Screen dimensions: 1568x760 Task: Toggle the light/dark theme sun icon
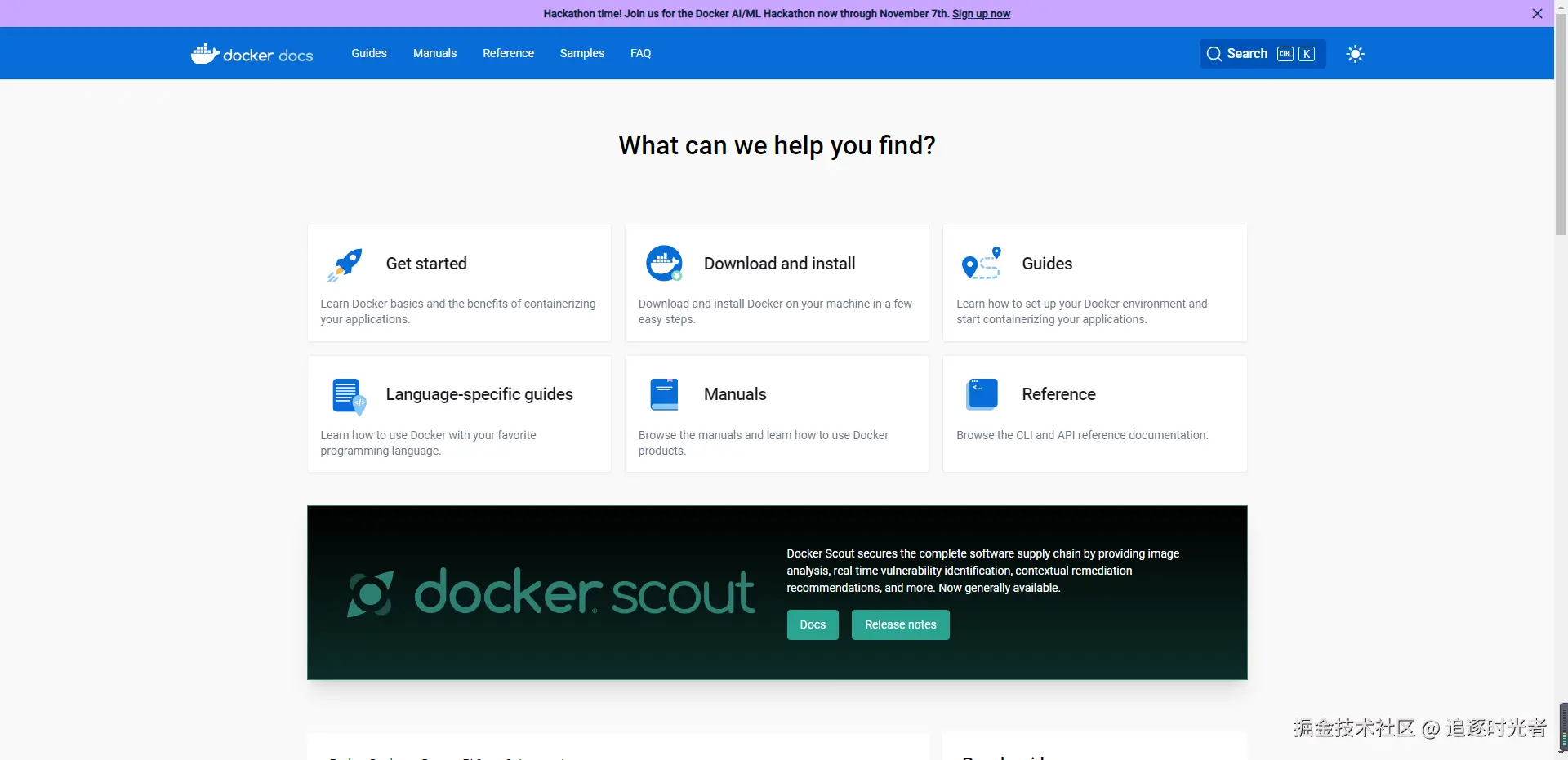click(x=1356, y=54)
